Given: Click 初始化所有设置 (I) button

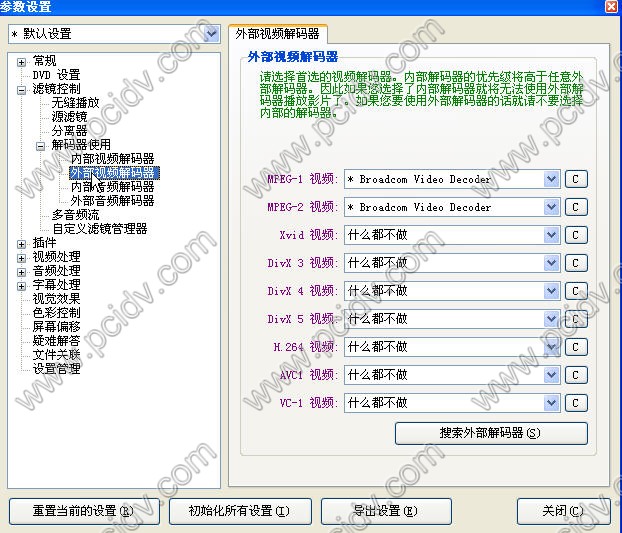Looking at the screenshot, I should click(x=240, y=511).
